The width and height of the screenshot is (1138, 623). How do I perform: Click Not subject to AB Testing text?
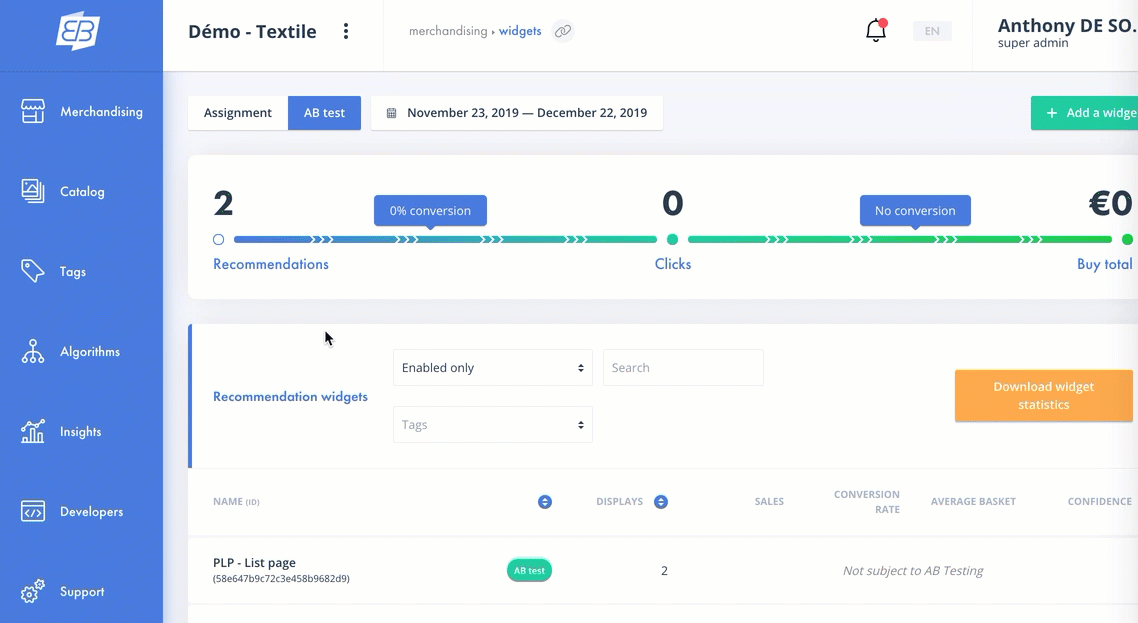(x=913, y=571)
